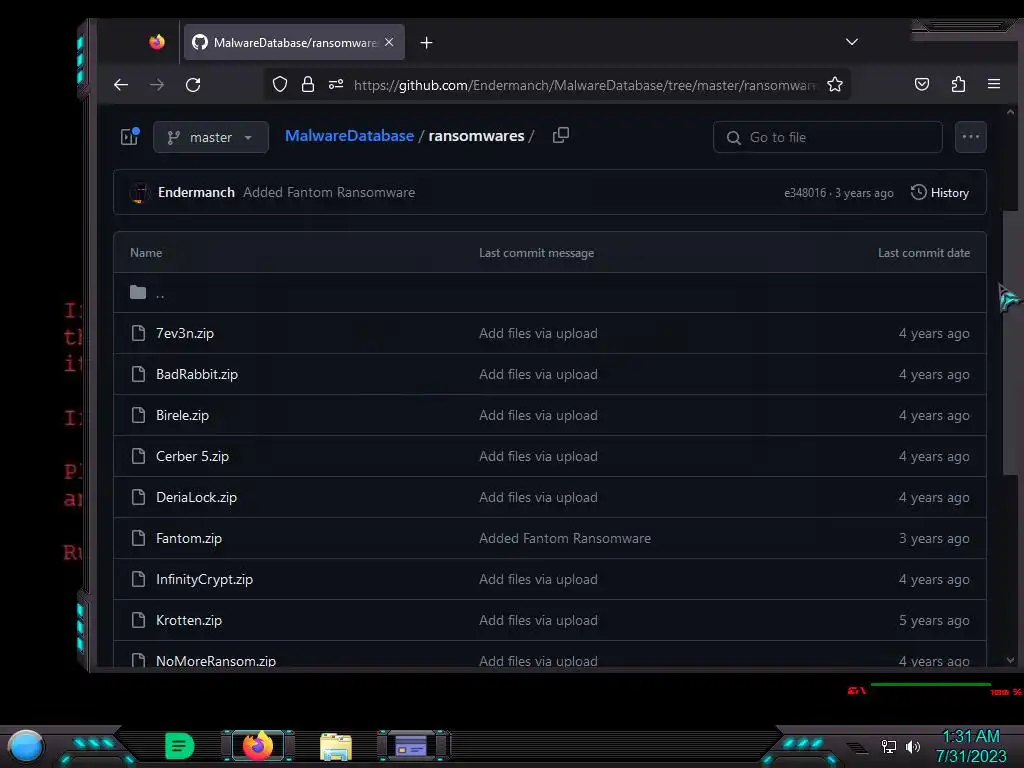Image resolution: width=1024 pixels, height=768 pixels.
Task: Open the Birele.zip file
Action: 182,415
